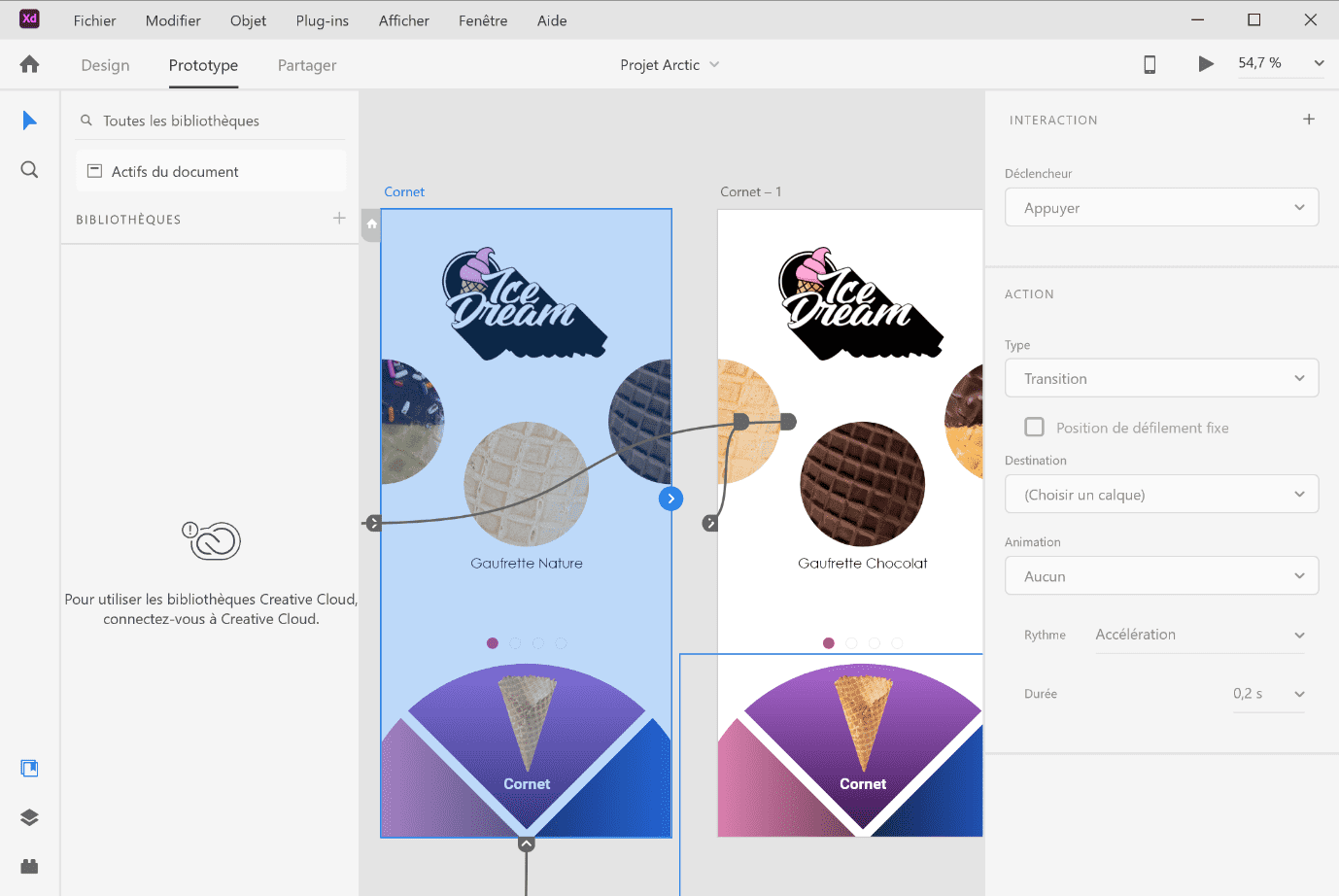Viewport: 1339px width, 896px height.
Task: Click the Gaufrette Chocolat text label
Action: coord(863,564)
